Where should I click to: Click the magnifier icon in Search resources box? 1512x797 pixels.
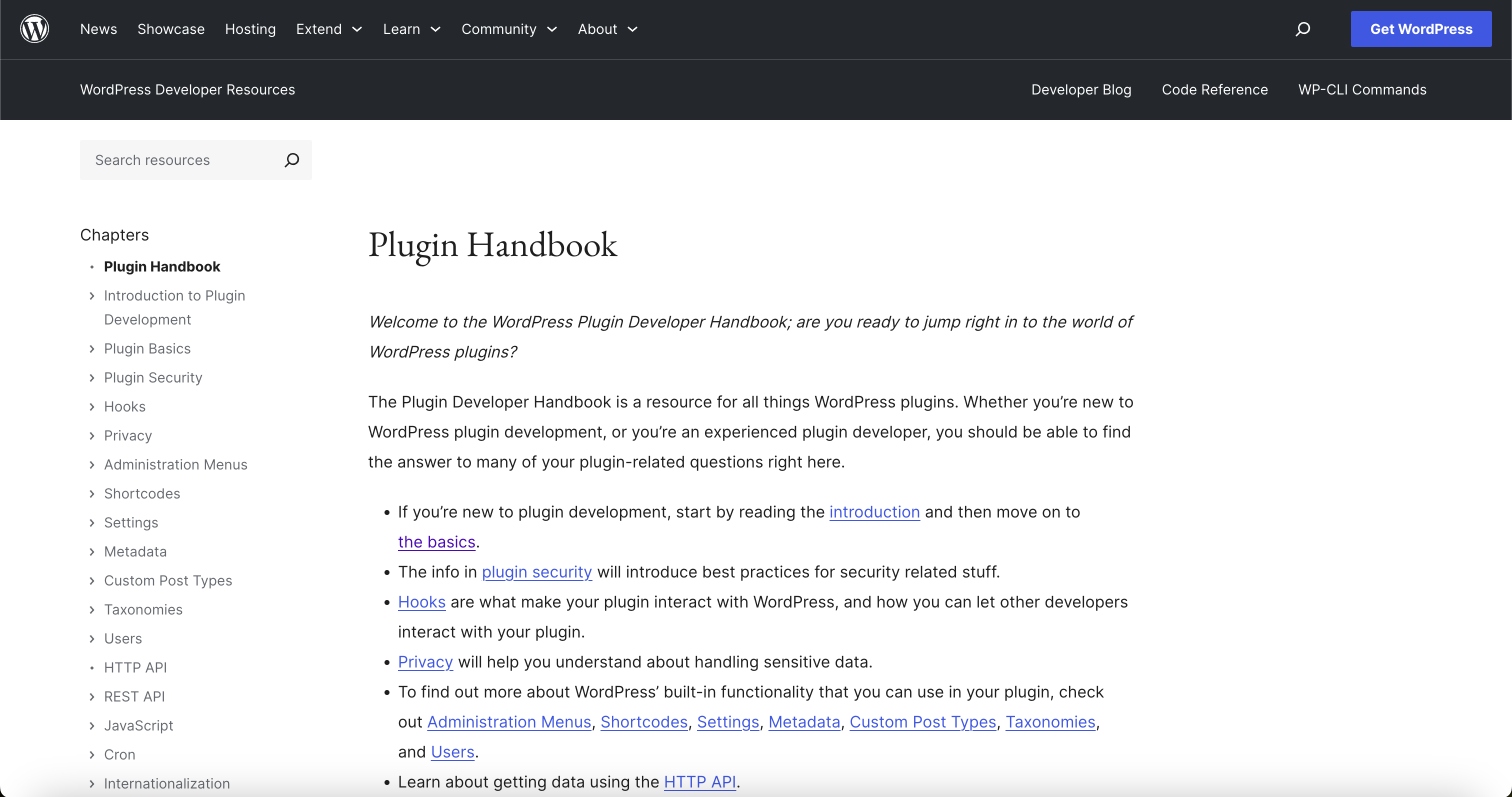pyautogui.click(x=291, y=159)
